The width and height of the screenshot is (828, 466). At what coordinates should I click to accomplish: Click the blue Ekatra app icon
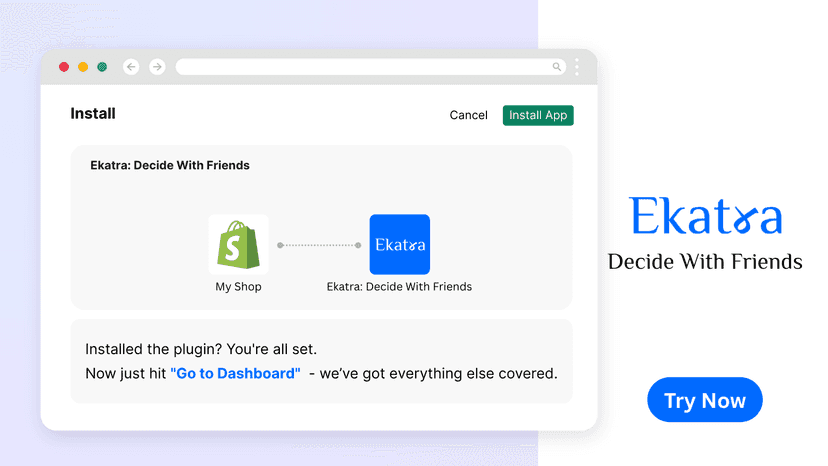pos(400,245)
